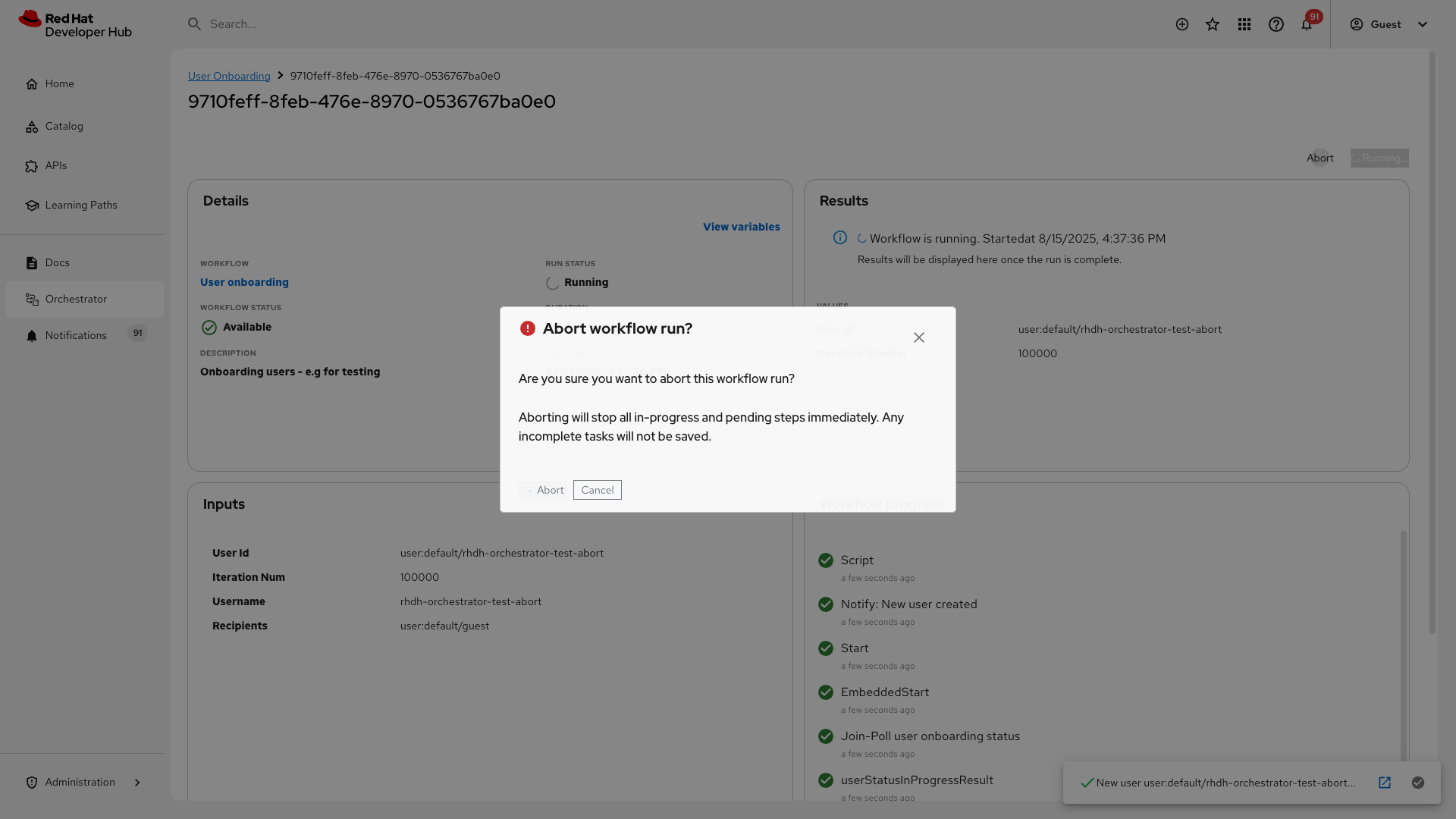This screenshot has width=1456, height=819.
Task: Open Notifications in the sidebar
Action: tap(76, 335)
